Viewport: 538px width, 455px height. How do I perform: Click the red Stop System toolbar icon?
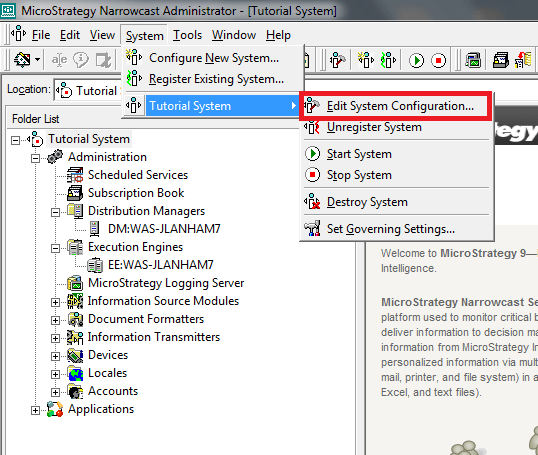(438, 61)
